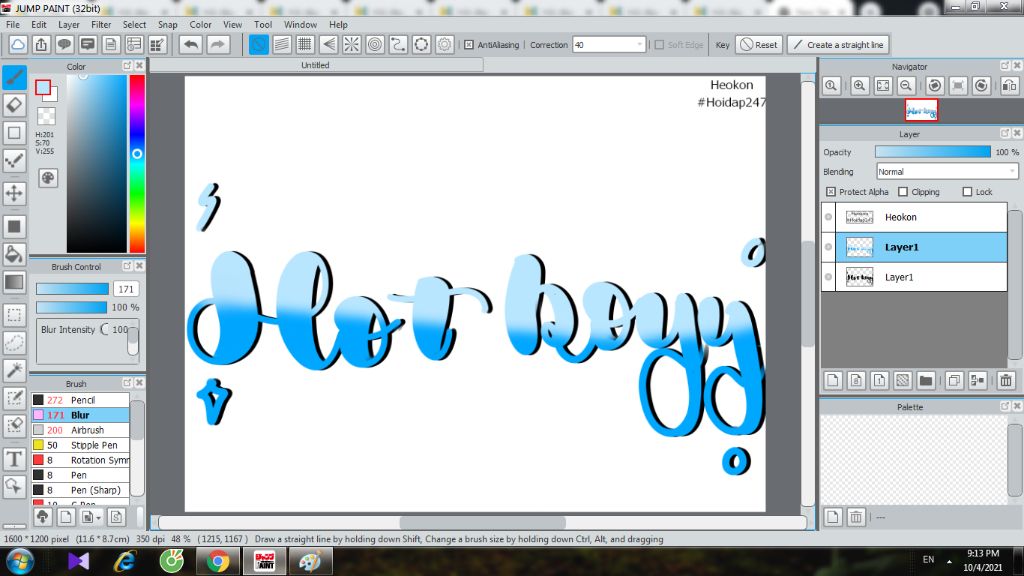Hide the highlighted Layer1 layer
The width and height of the screenshot is (1024, 576).
coord(828,247)
